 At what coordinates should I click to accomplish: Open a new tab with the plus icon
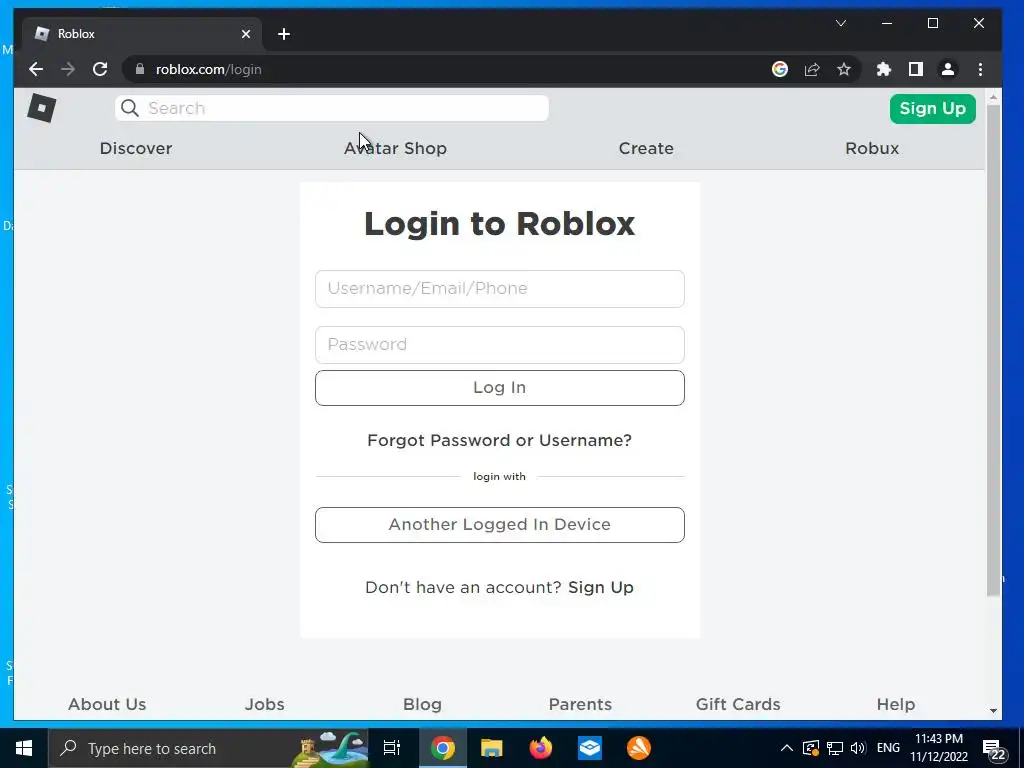283,34
